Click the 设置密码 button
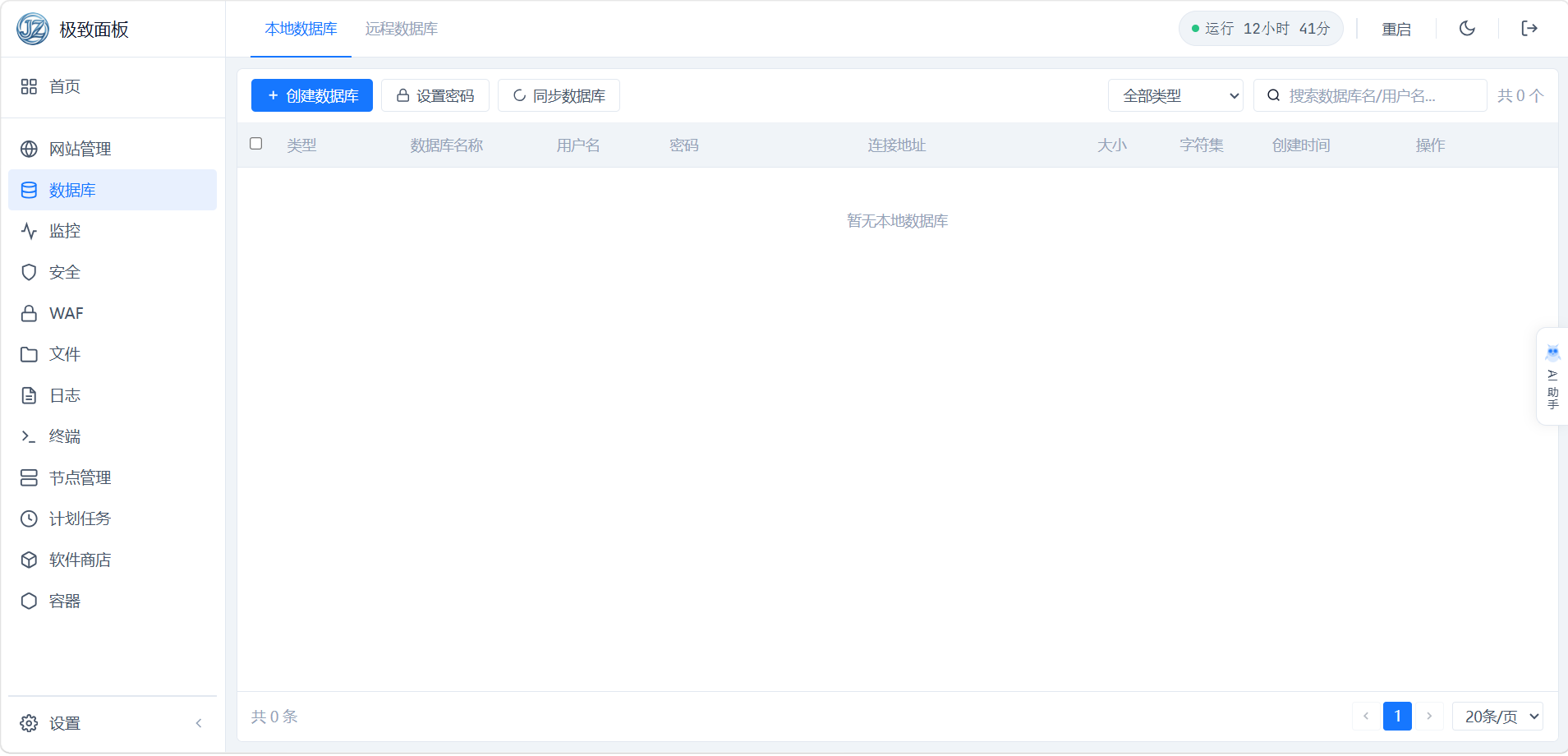The width and height of the screenshot is (1568, 756). (x=435, y=95)
